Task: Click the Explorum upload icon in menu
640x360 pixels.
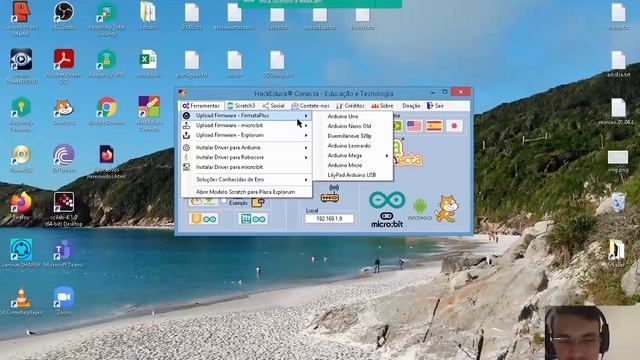Action: pos(186,135)
